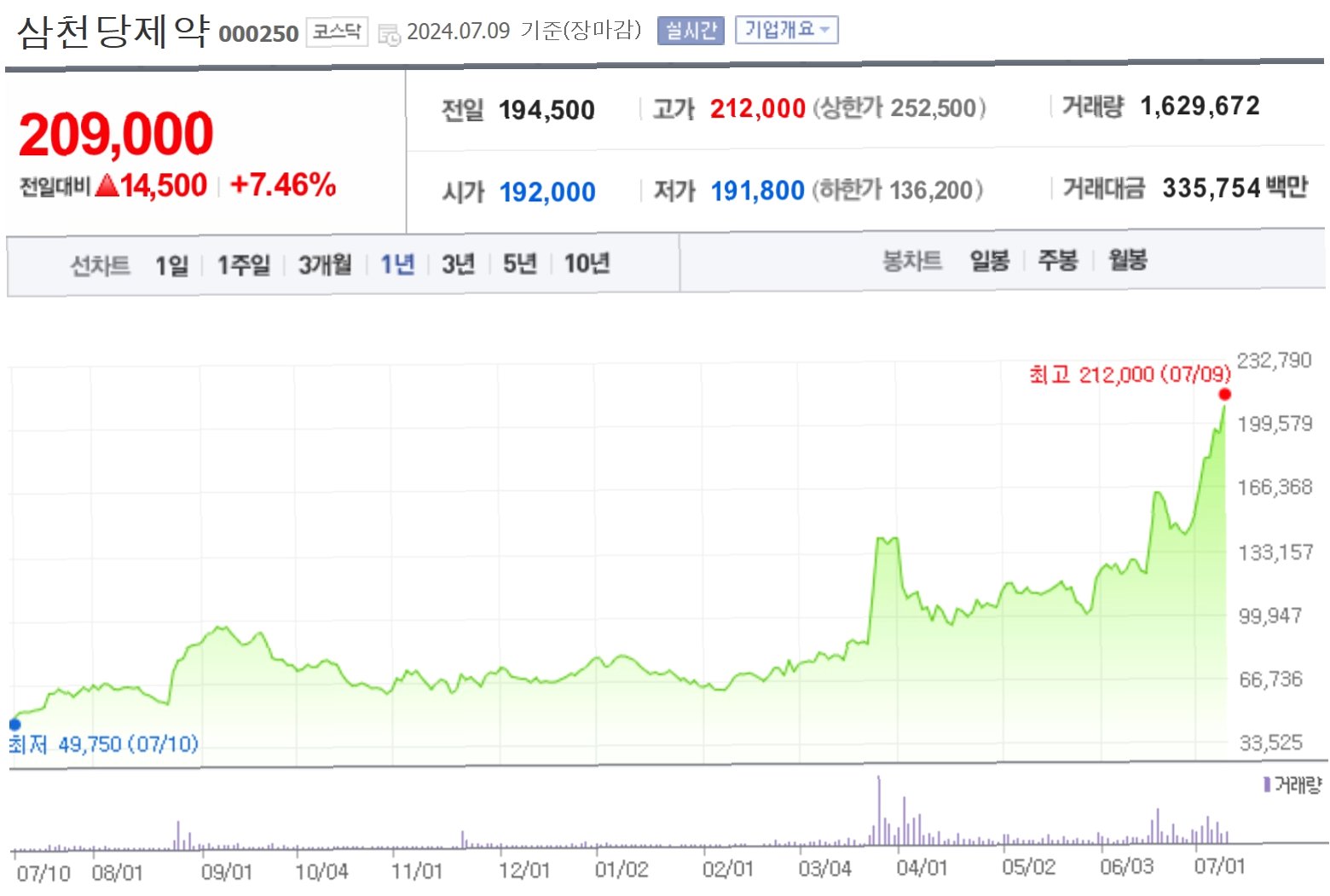Click the x-axis date 12/01
Viewport: 1330px width, 896px height.
tap(524, 870)
